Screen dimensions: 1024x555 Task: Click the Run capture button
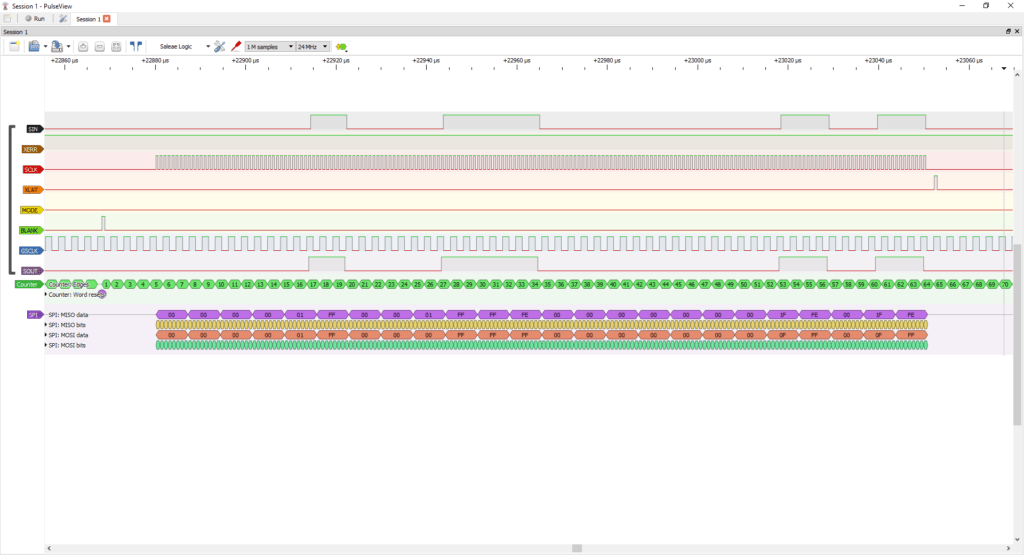[x=35, y=19]
